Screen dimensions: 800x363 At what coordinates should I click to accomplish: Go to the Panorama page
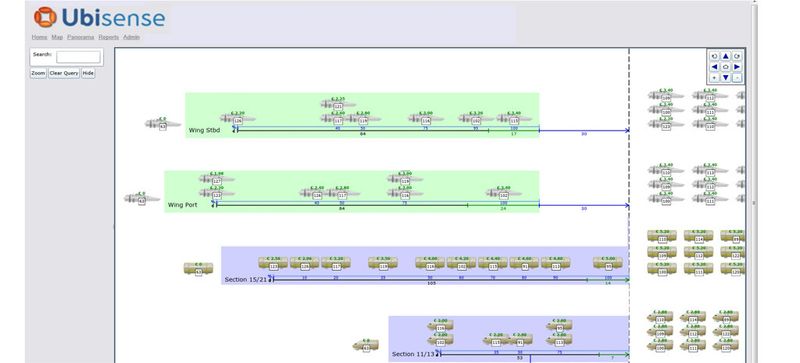(81, 37)
